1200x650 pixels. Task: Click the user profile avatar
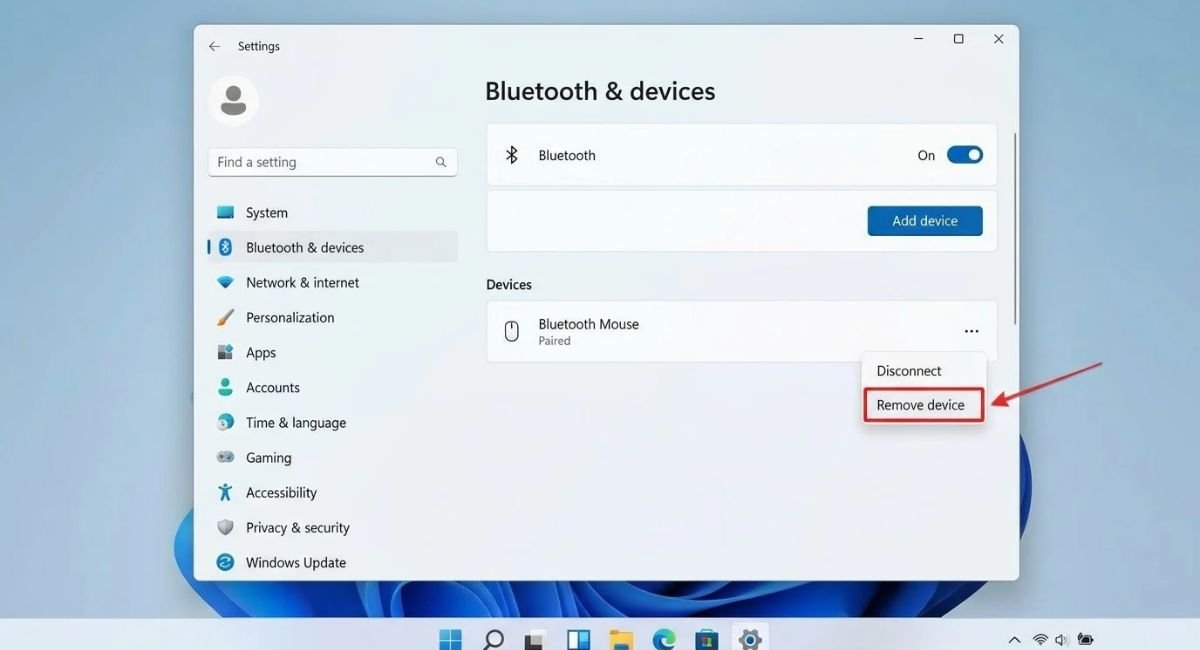pyautogui.click(x=233, y=100)
